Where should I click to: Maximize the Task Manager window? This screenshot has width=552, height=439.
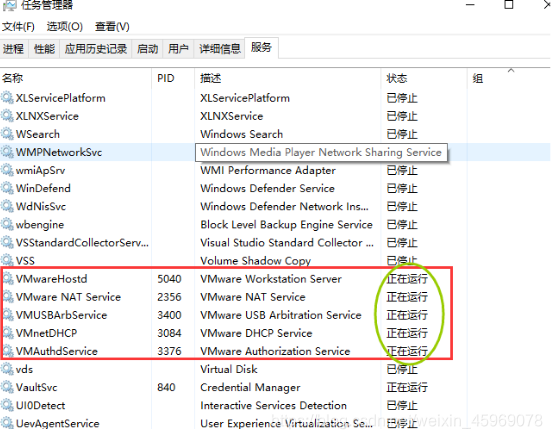point(508,4)
